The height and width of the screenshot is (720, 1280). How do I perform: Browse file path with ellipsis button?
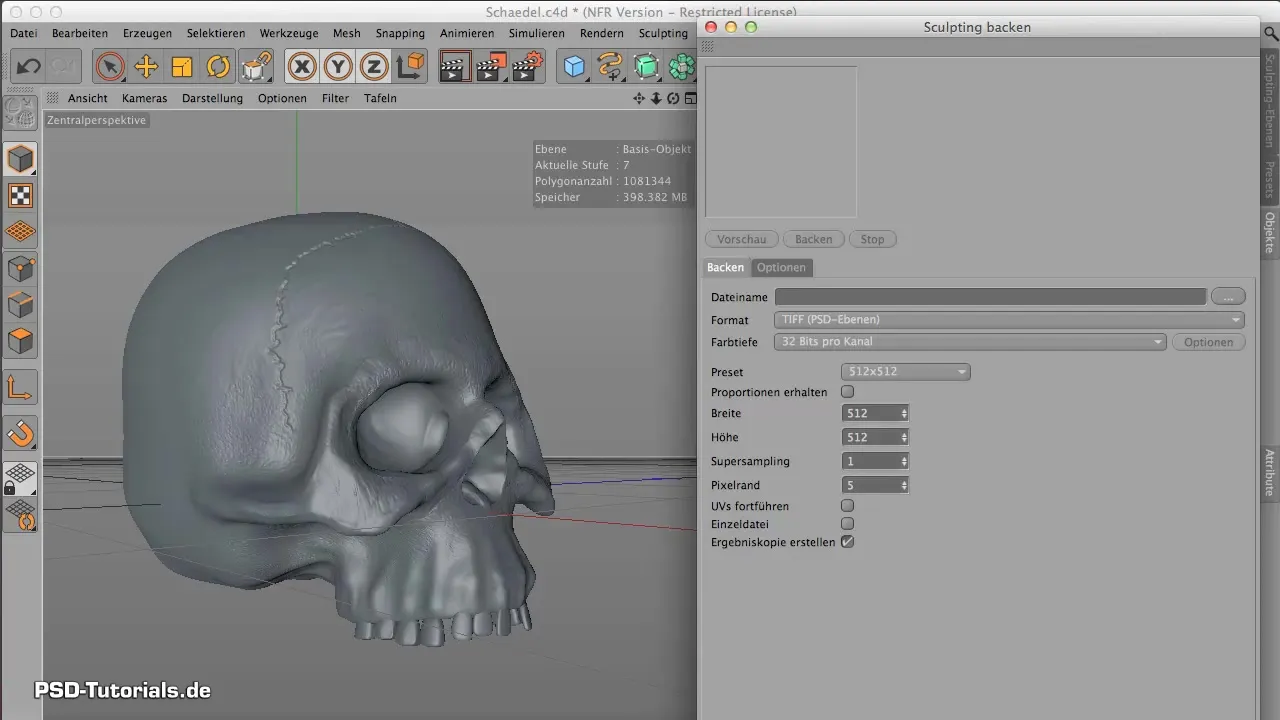pos(1228,297)
